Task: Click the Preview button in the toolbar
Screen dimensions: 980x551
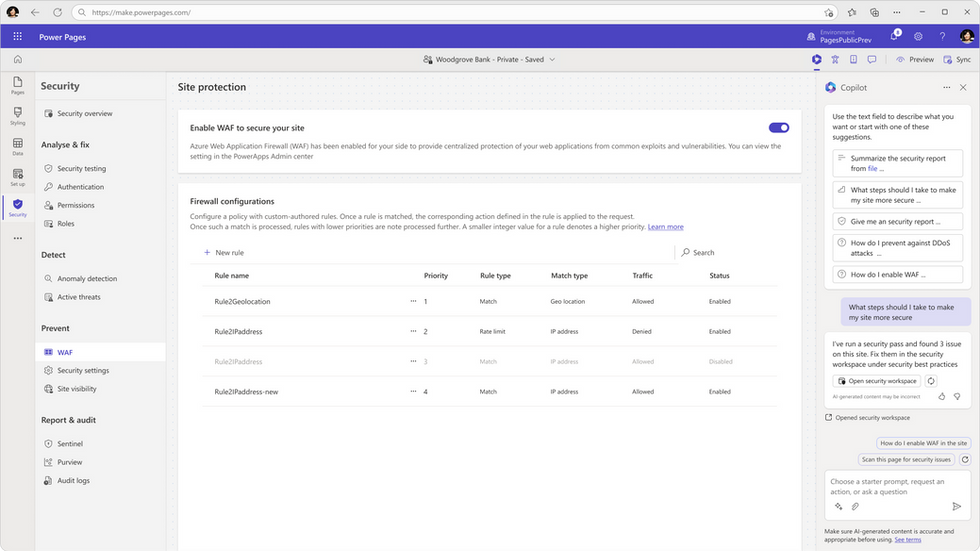Action: click(x=915, y=60)
